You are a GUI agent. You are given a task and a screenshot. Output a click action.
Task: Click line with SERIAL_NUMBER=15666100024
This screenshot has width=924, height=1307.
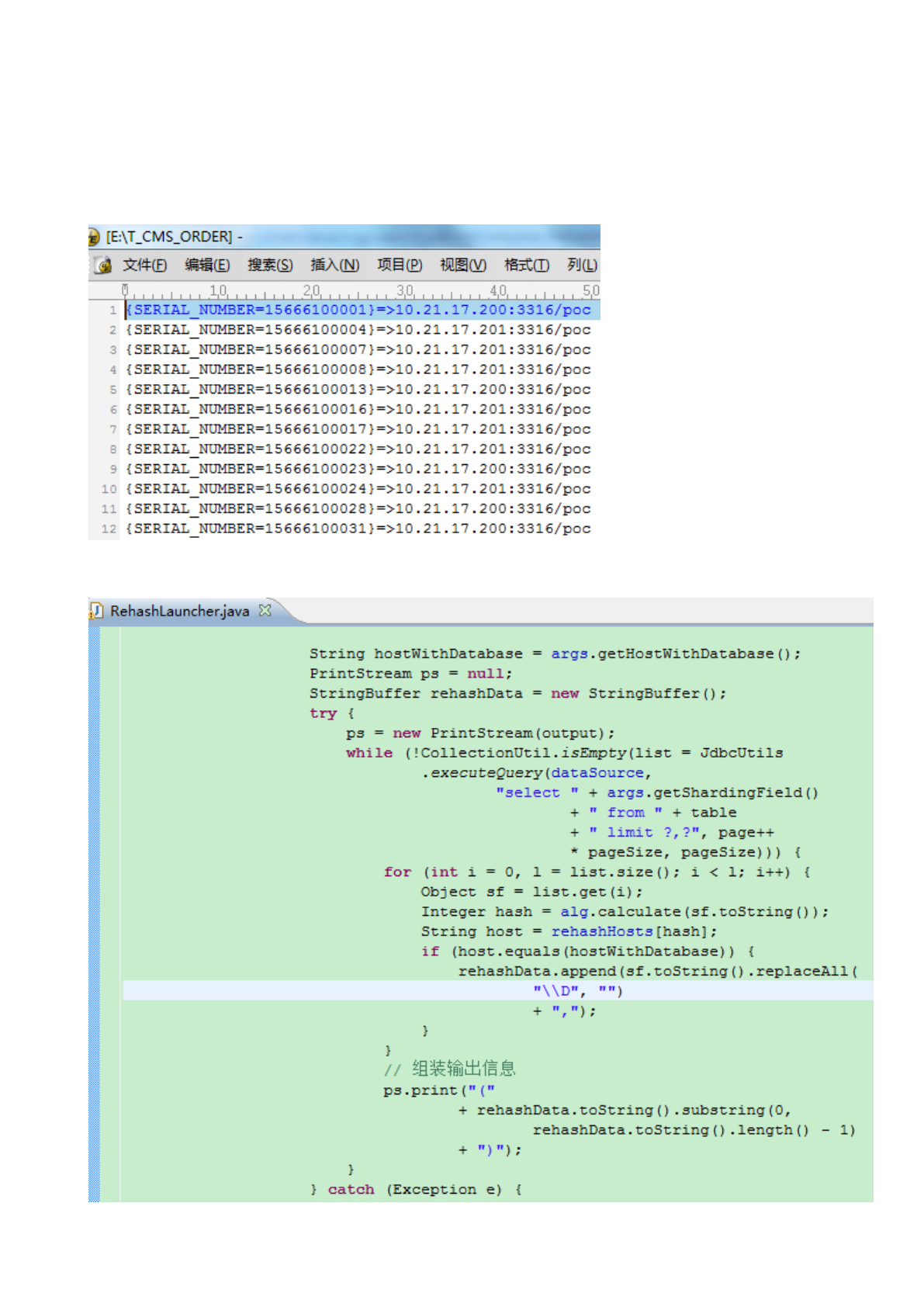[358, 489]
